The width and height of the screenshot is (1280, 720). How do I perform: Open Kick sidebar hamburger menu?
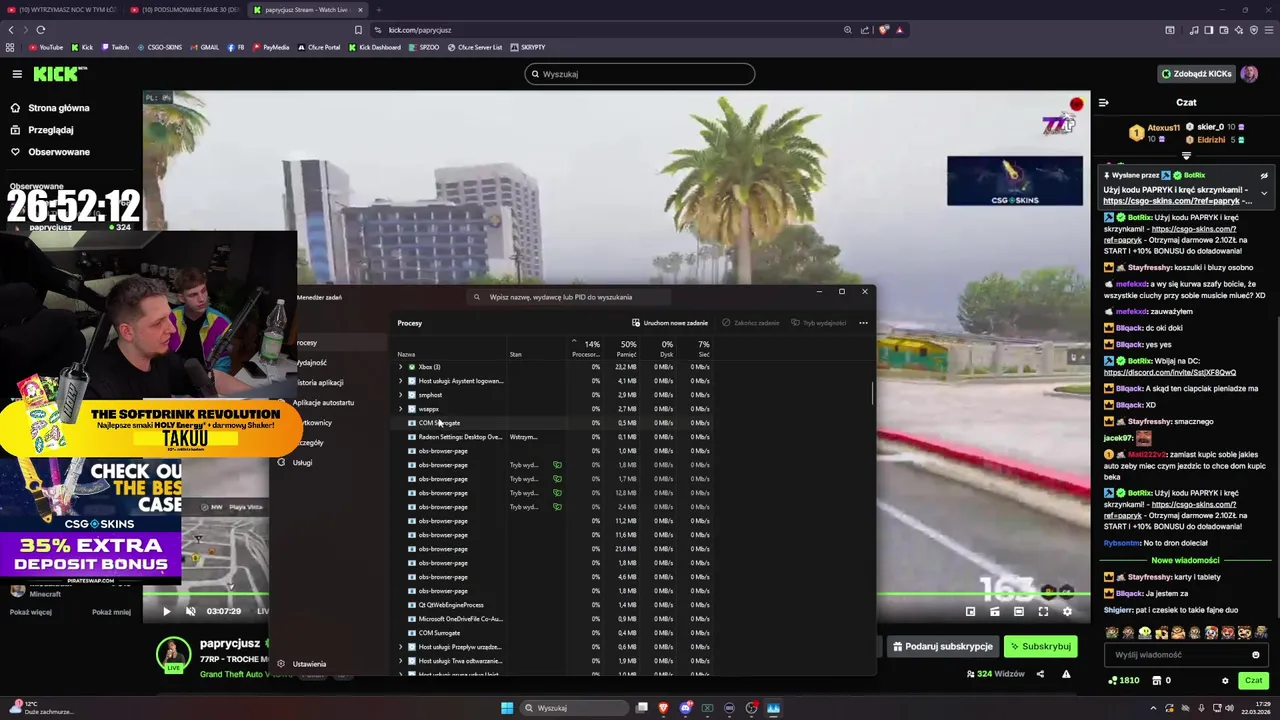(17, 74)
